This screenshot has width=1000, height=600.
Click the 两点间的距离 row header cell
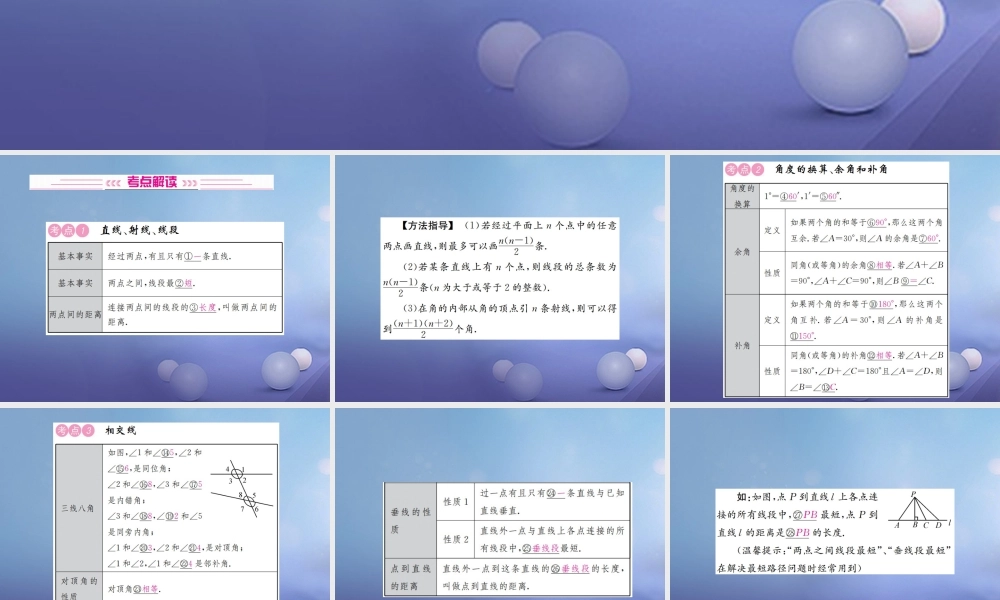(75, 313)
